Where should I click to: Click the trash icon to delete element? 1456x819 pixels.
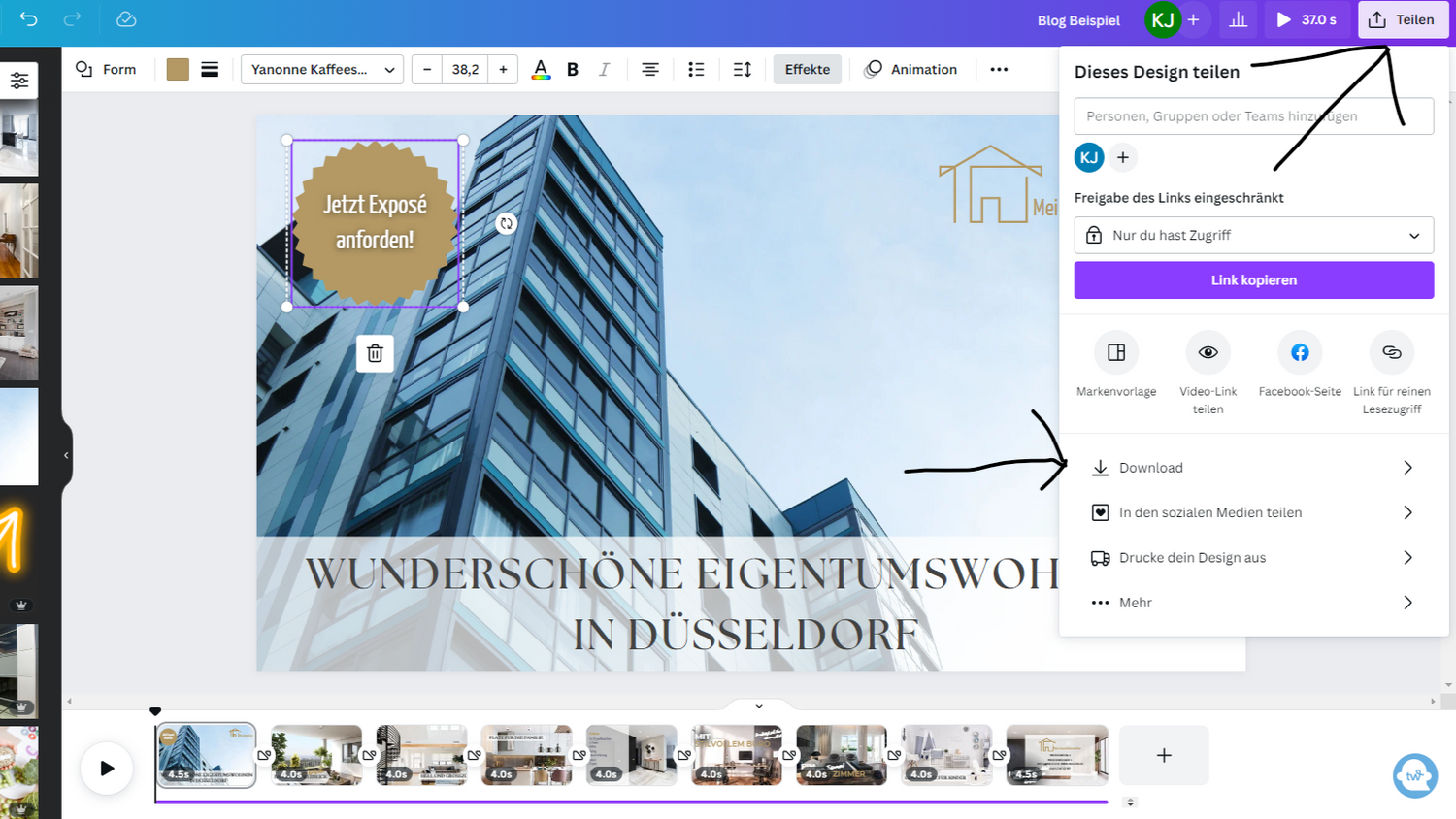(x=375, y=354)
